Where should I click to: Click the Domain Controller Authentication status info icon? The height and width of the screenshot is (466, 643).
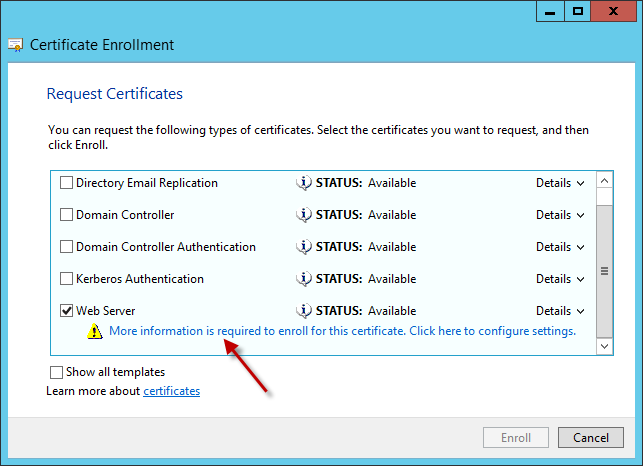coord(304,247)
